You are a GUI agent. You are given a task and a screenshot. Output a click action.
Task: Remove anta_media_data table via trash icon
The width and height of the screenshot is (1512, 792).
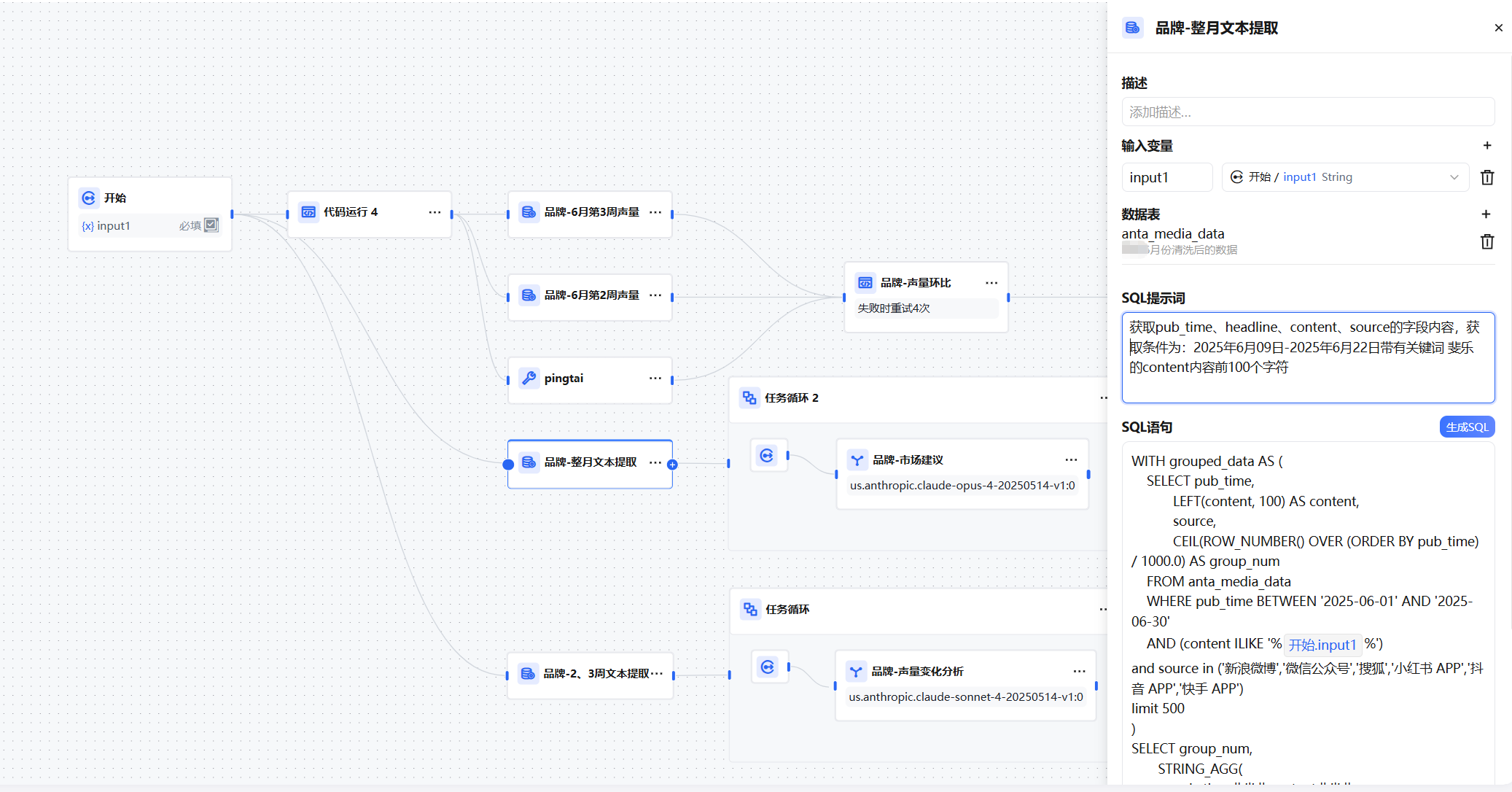[x=1487, y=241]
